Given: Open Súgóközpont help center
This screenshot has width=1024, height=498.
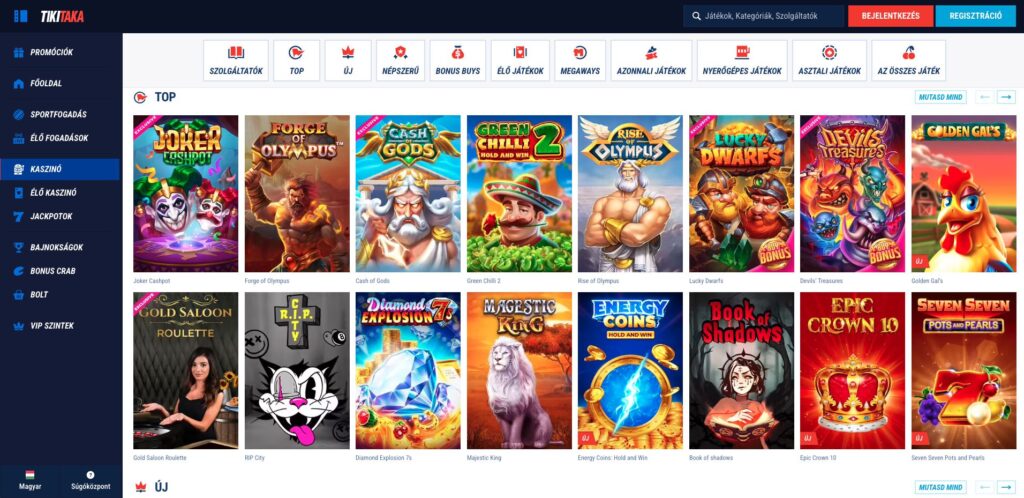Looking at the screenshot, I should (90, 479).
